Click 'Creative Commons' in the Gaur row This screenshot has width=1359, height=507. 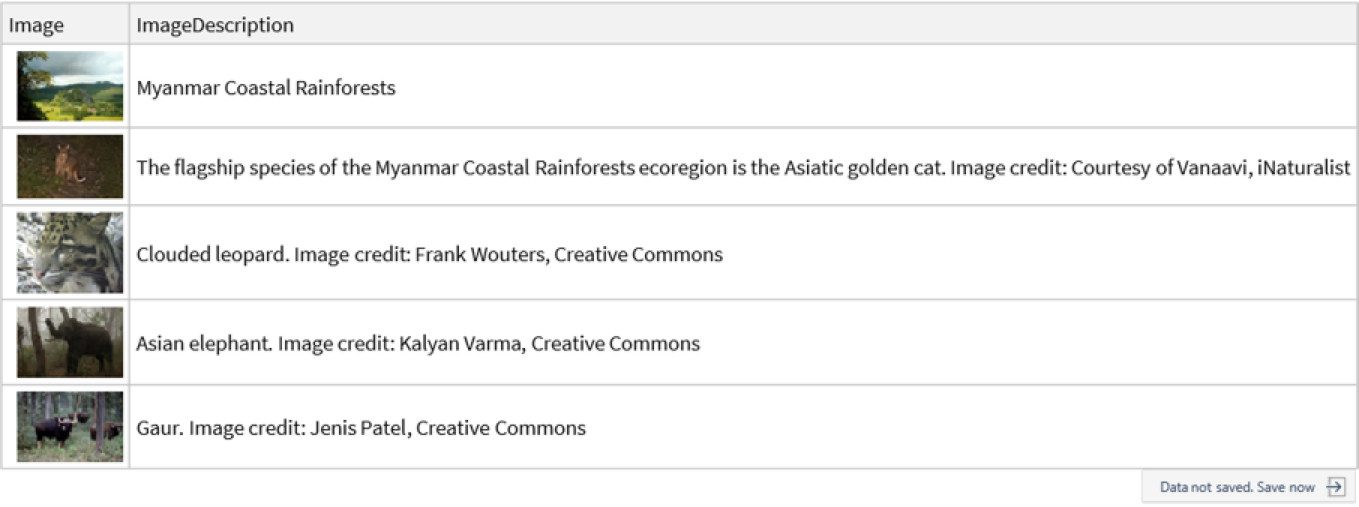[x=501, y=428]
